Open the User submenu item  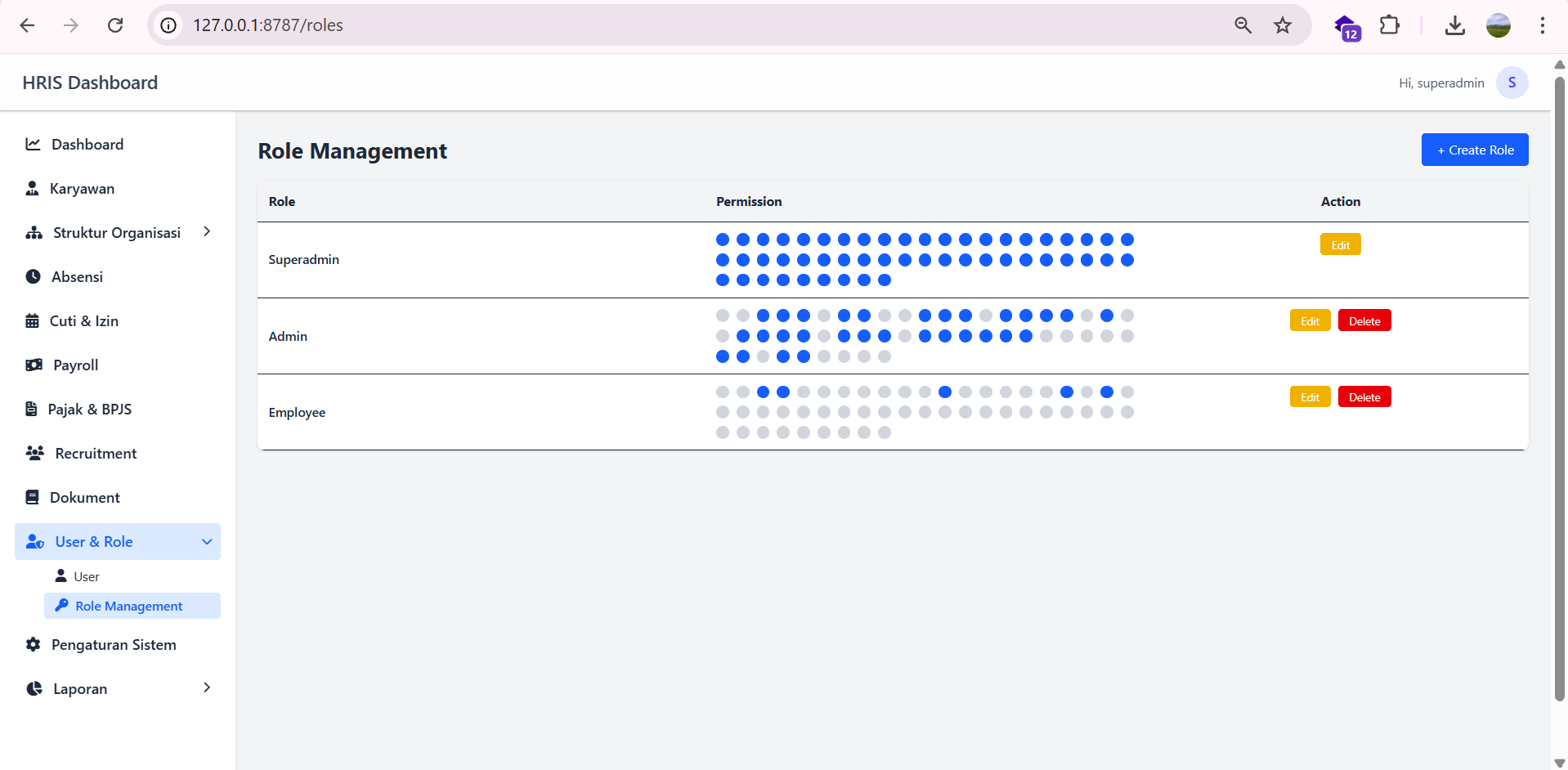[x=86, y=576]
